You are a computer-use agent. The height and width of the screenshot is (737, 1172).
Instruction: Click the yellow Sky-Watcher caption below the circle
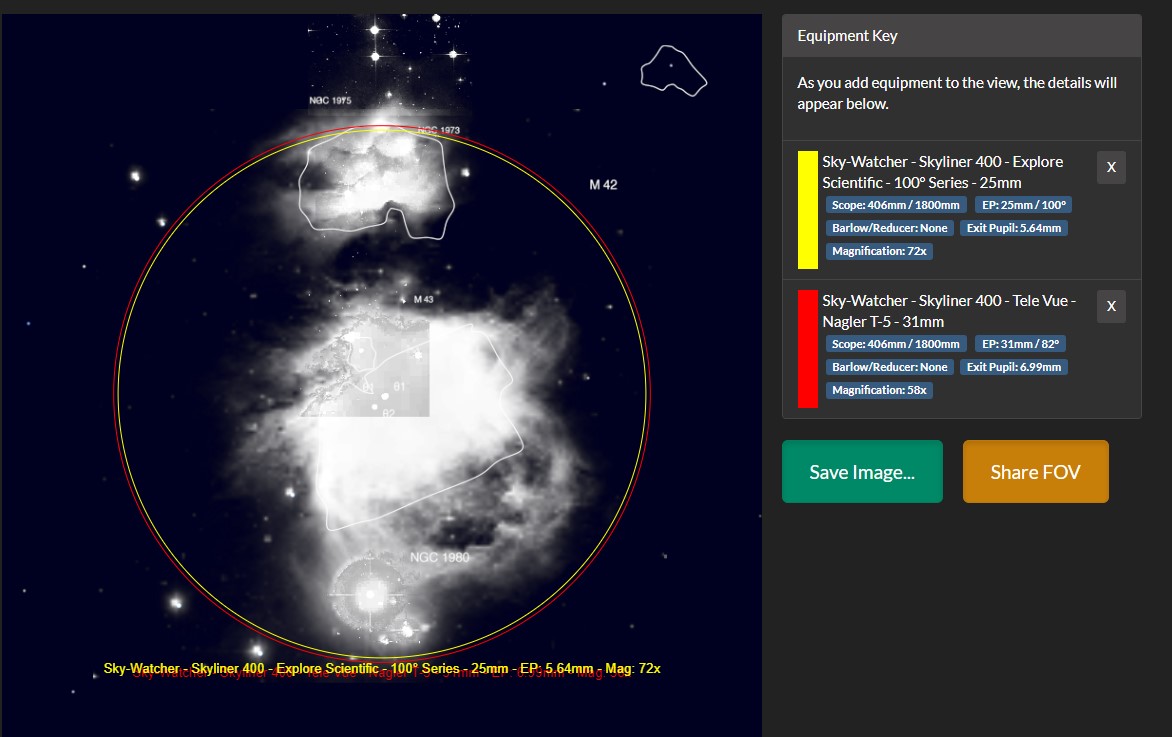pos(382,668)
